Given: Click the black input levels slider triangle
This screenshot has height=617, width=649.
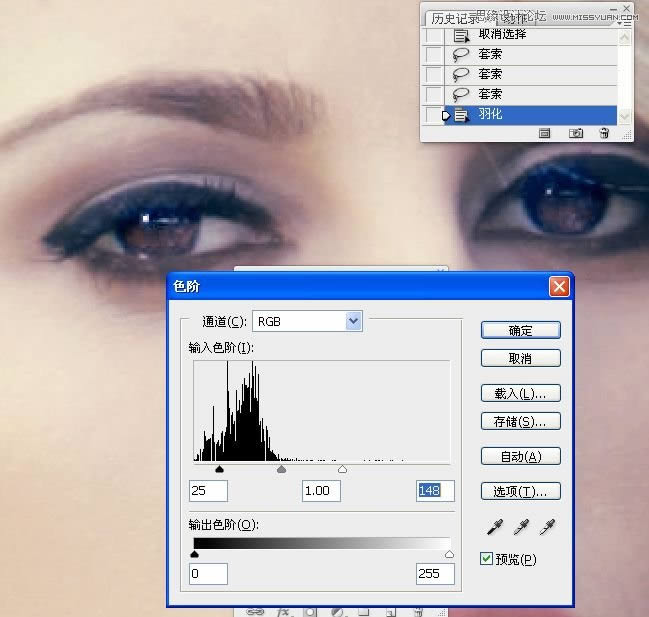Looking at the screenshot, I should click(x=220, y=468).
